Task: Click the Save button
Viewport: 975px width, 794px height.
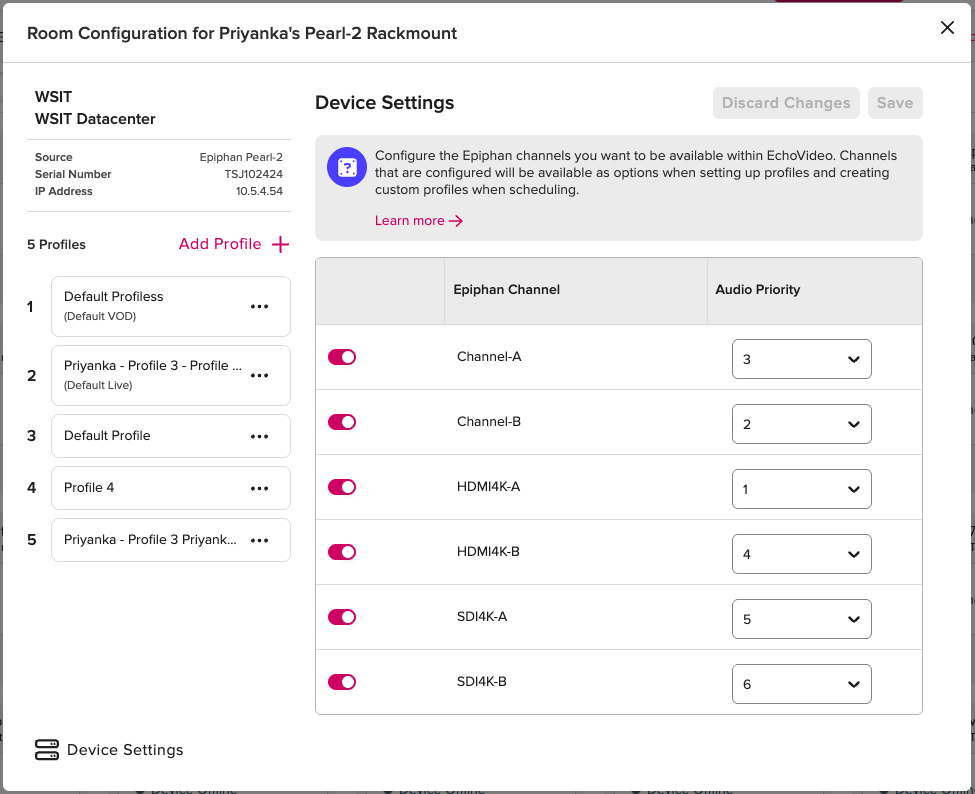Action: click(895, 103)
